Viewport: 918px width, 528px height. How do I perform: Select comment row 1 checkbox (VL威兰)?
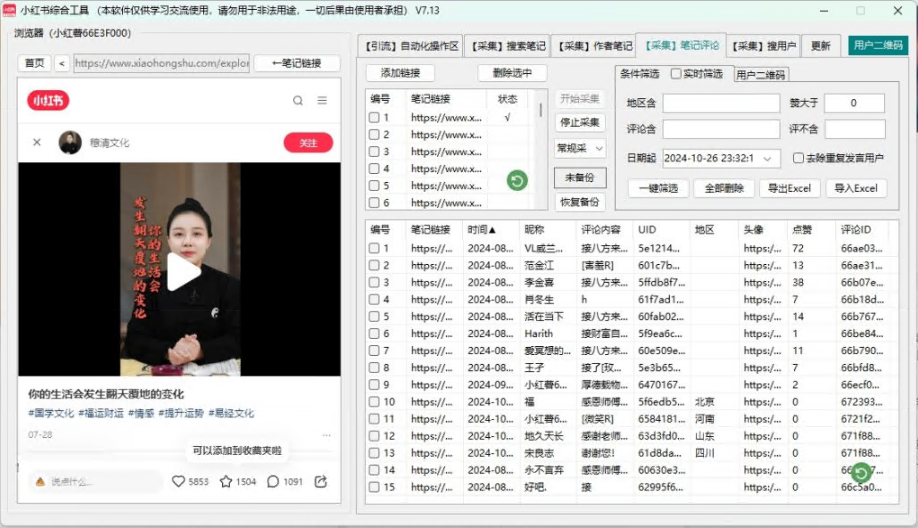coord(374,248)
